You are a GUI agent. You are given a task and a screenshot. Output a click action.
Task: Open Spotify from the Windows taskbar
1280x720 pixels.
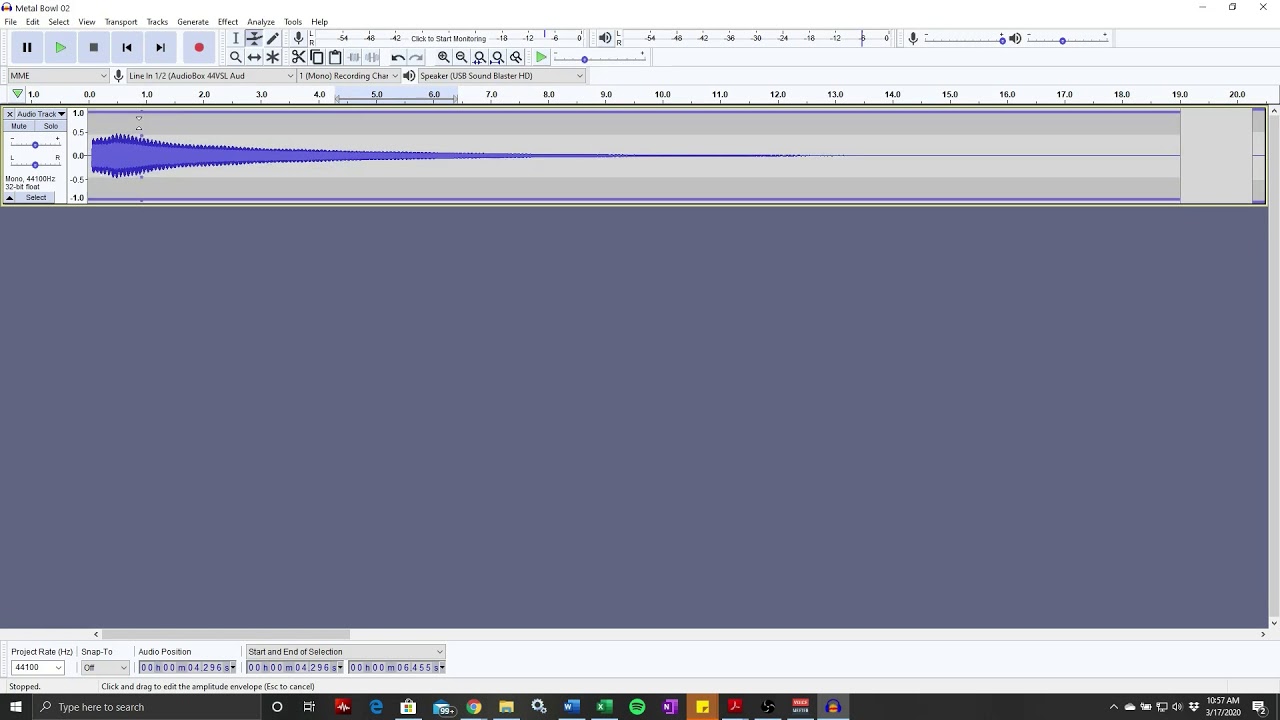click(x=637, y=707)
